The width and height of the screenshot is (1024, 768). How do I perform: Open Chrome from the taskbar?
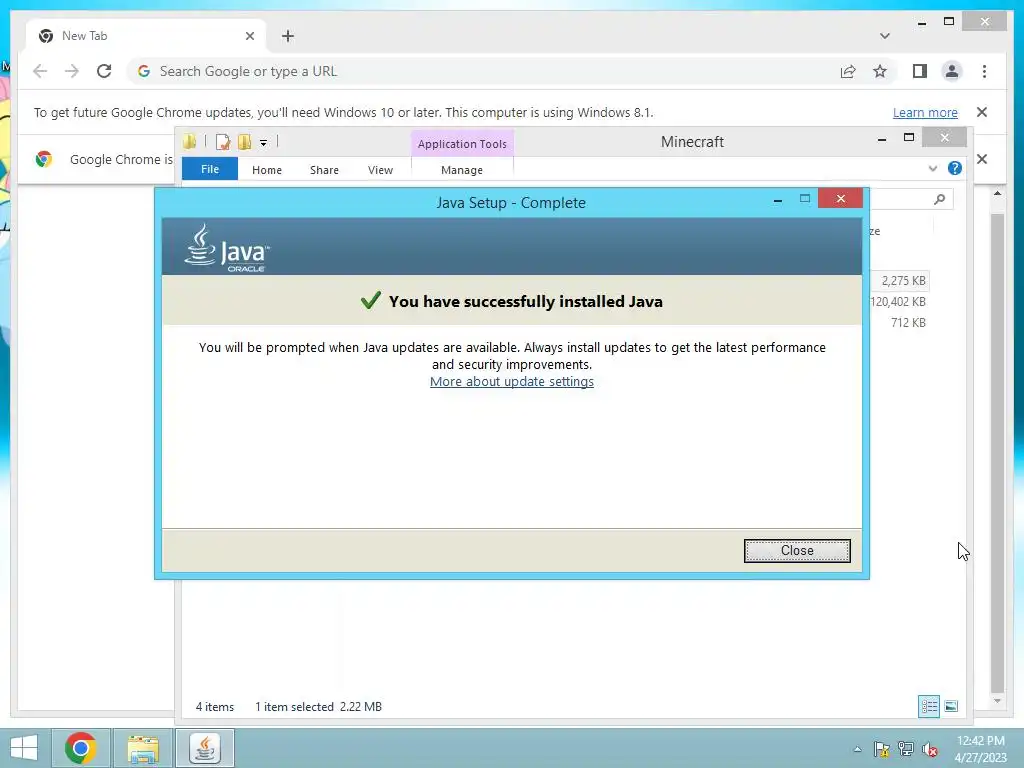coord(80,748)
